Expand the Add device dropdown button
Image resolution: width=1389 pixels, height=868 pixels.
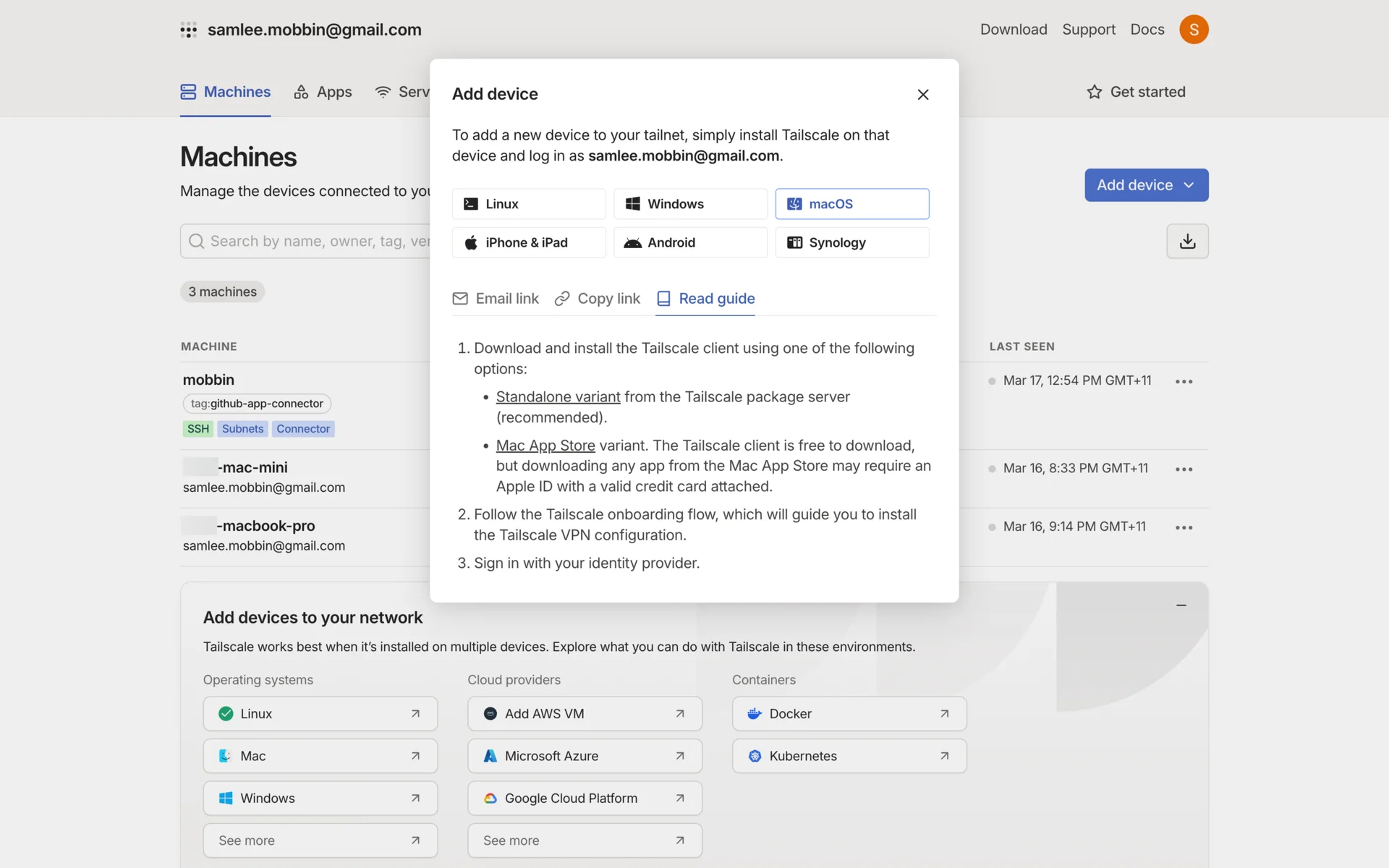point(1146,185)
